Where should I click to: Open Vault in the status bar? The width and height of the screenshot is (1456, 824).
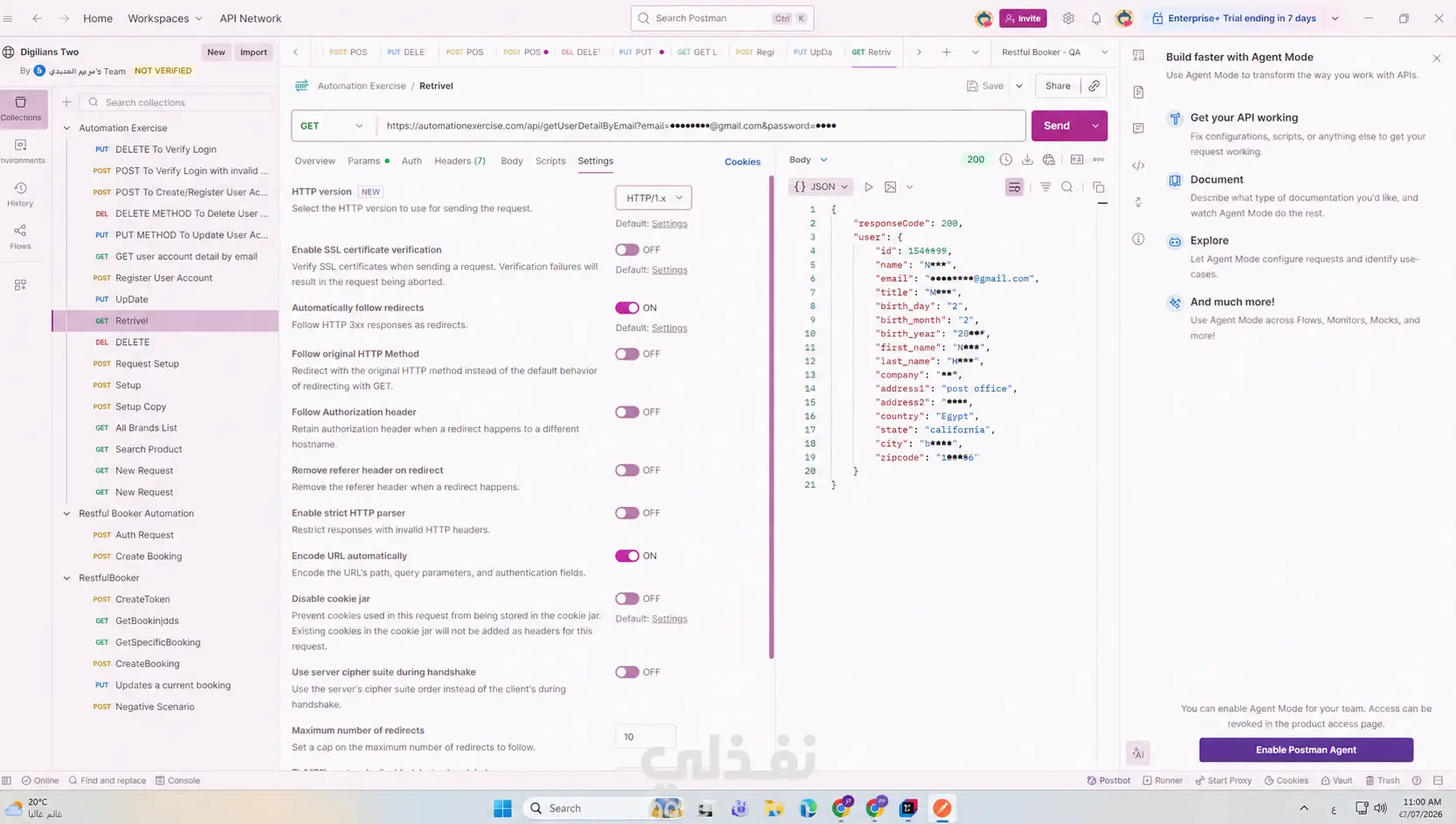[x=1336, y=780]
